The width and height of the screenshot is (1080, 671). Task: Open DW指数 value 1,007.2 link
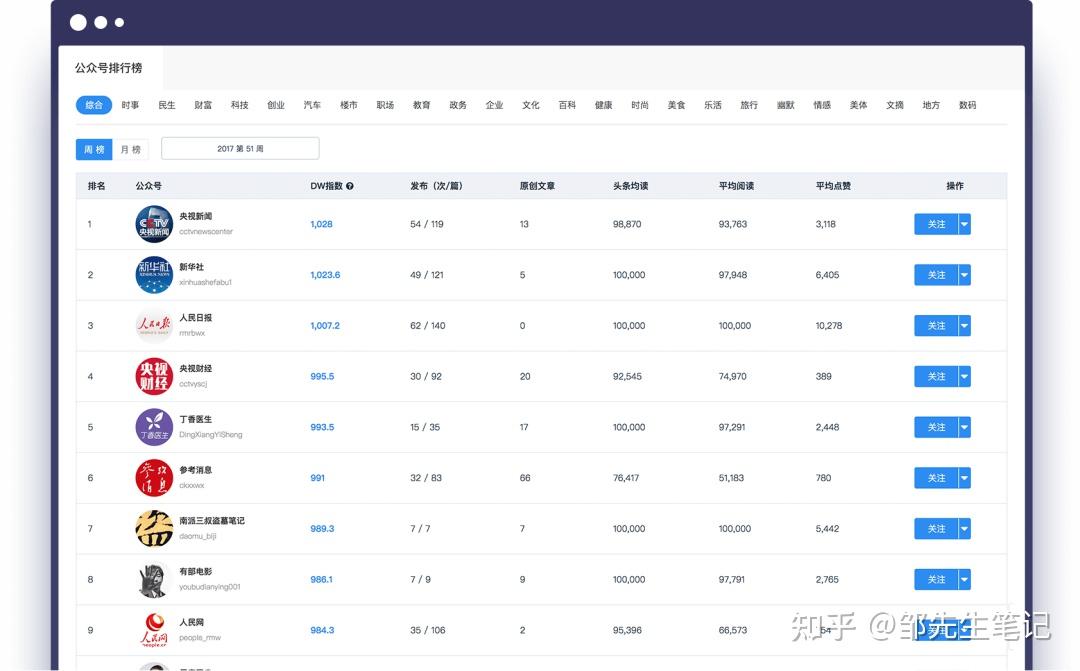pyautogui.click(x=325, y=325)
